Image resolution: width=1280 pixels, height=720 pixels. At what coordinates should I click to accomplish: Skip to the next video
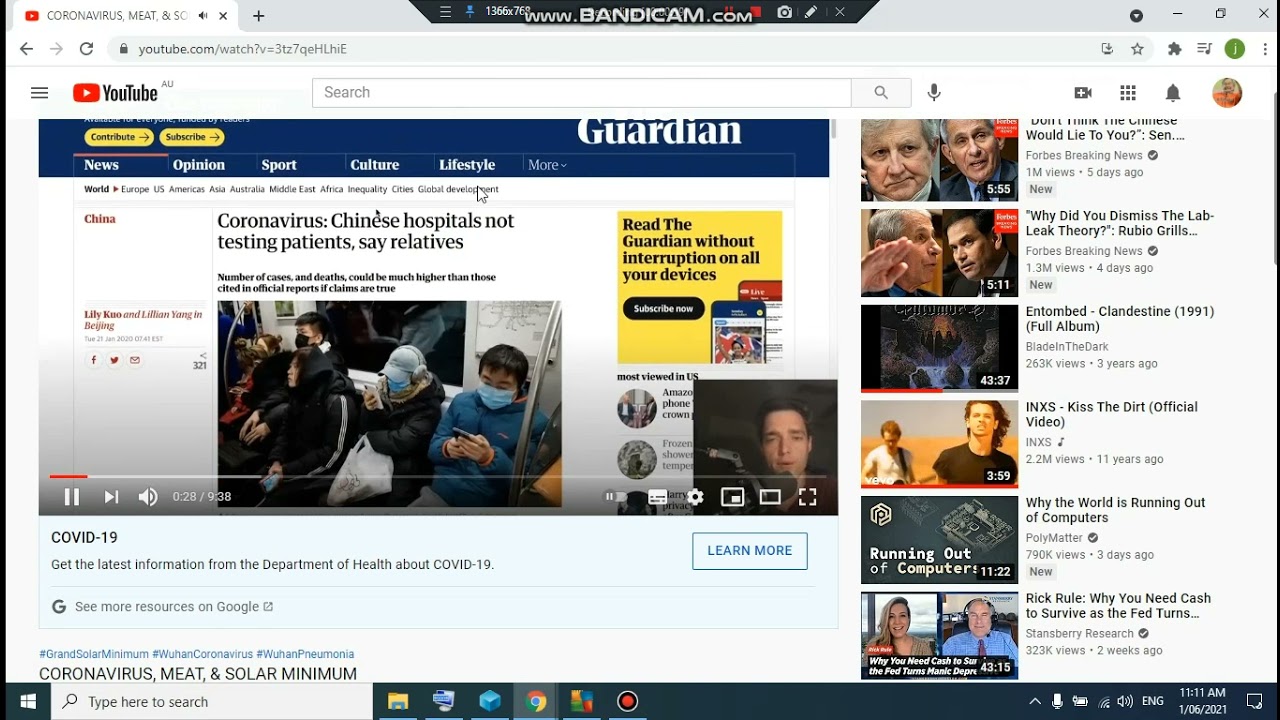coord(111,497)
